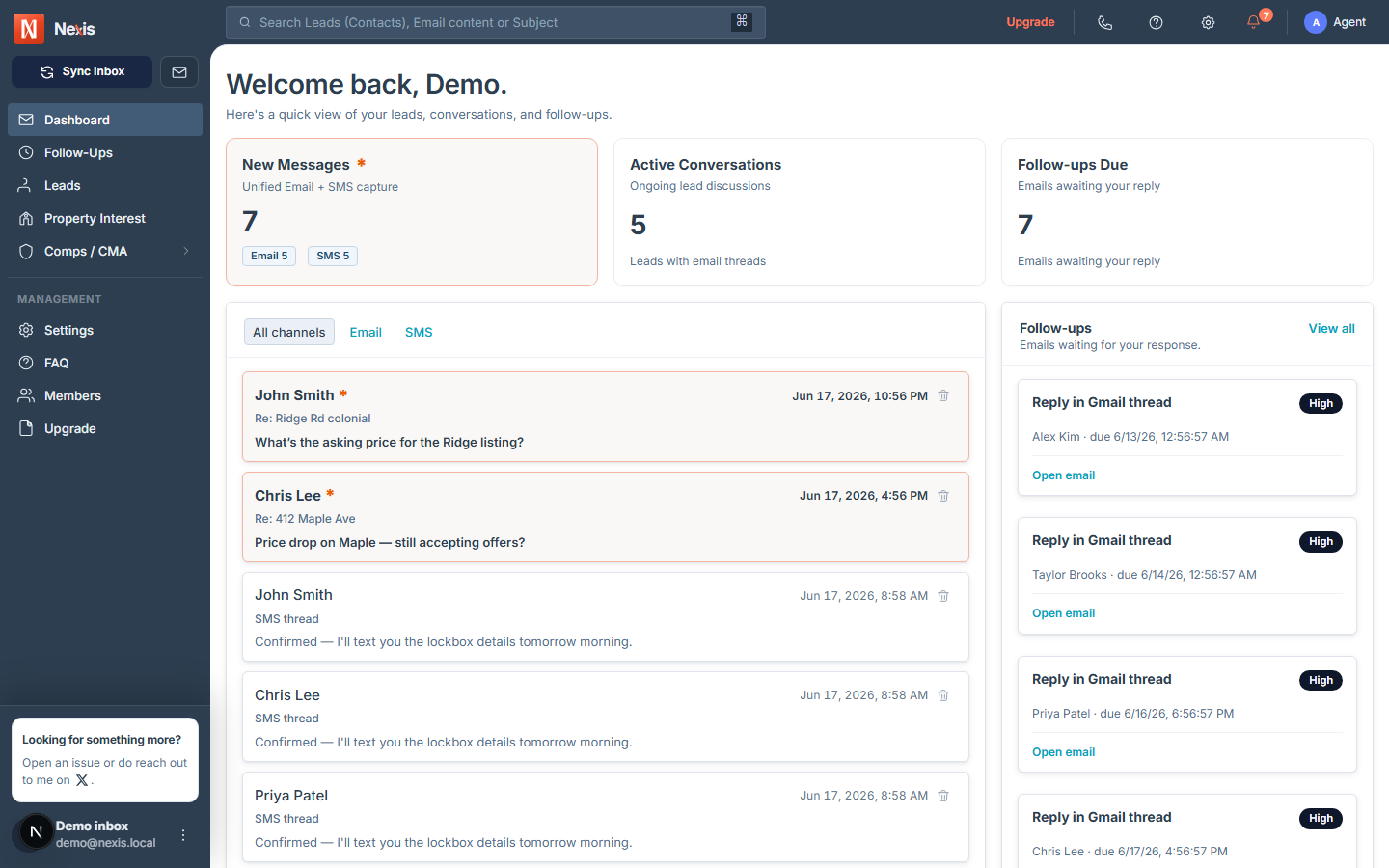Screen dimensions: 1389x868
Task: Click the Members people icon in sidebar
Action: click(26, 395)
